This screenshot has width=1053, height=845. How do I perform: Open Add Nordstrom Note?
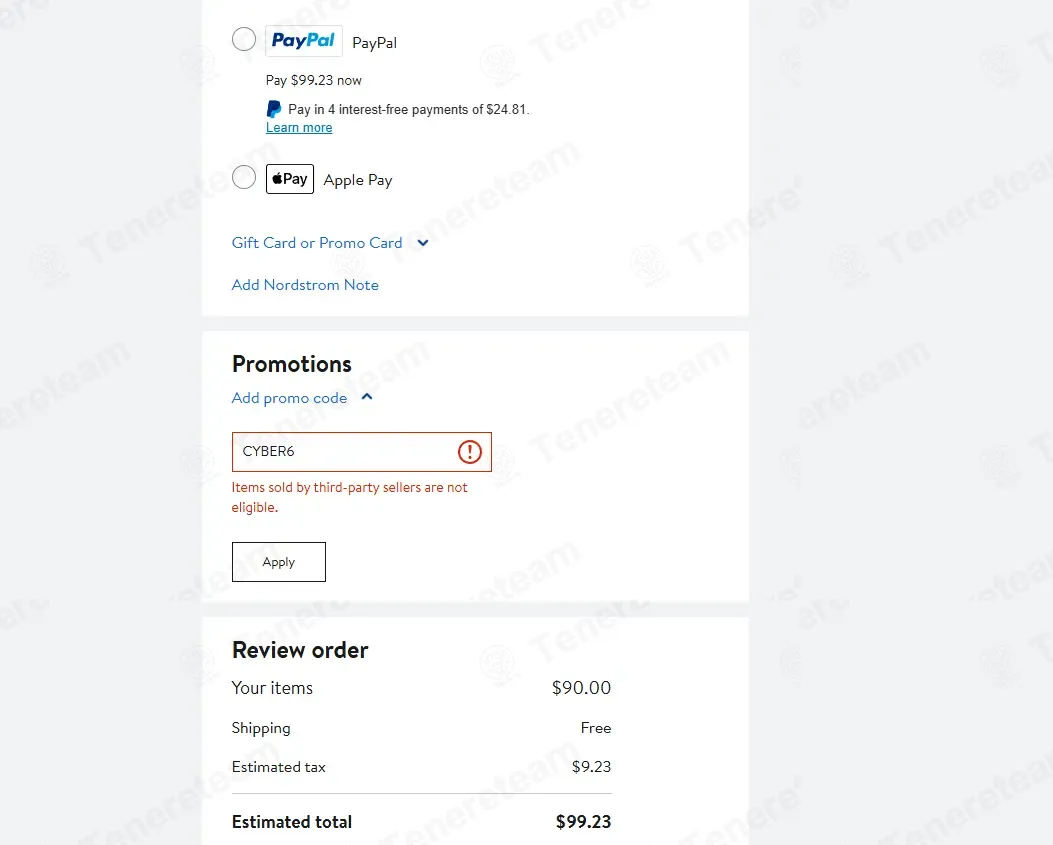point(305,285)
